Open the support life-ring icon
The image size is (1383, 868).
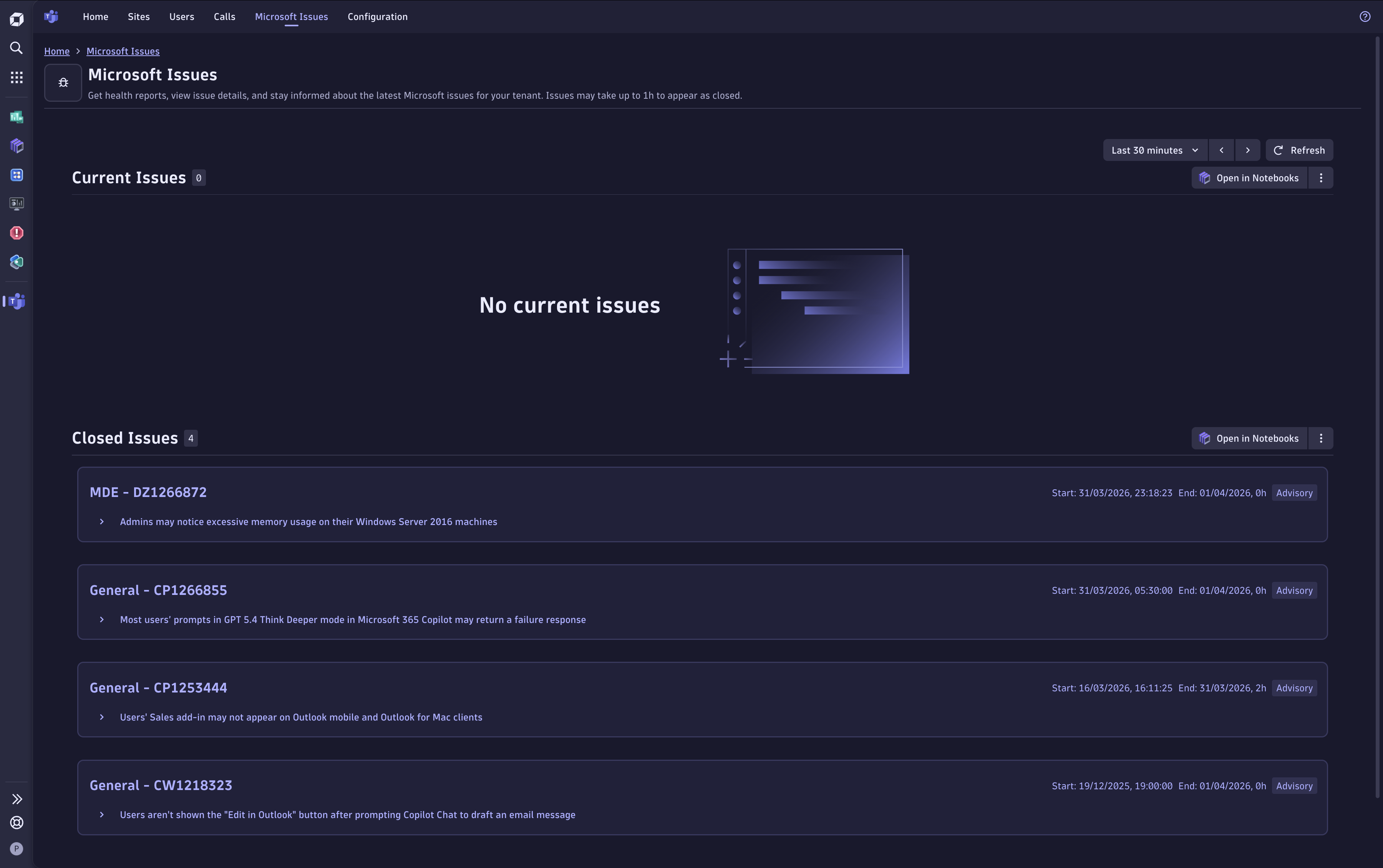point(16,823)
